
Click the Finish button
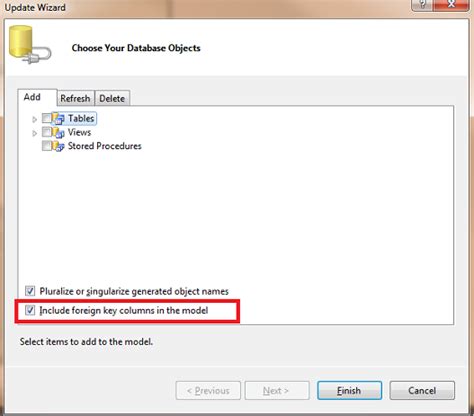349,390
